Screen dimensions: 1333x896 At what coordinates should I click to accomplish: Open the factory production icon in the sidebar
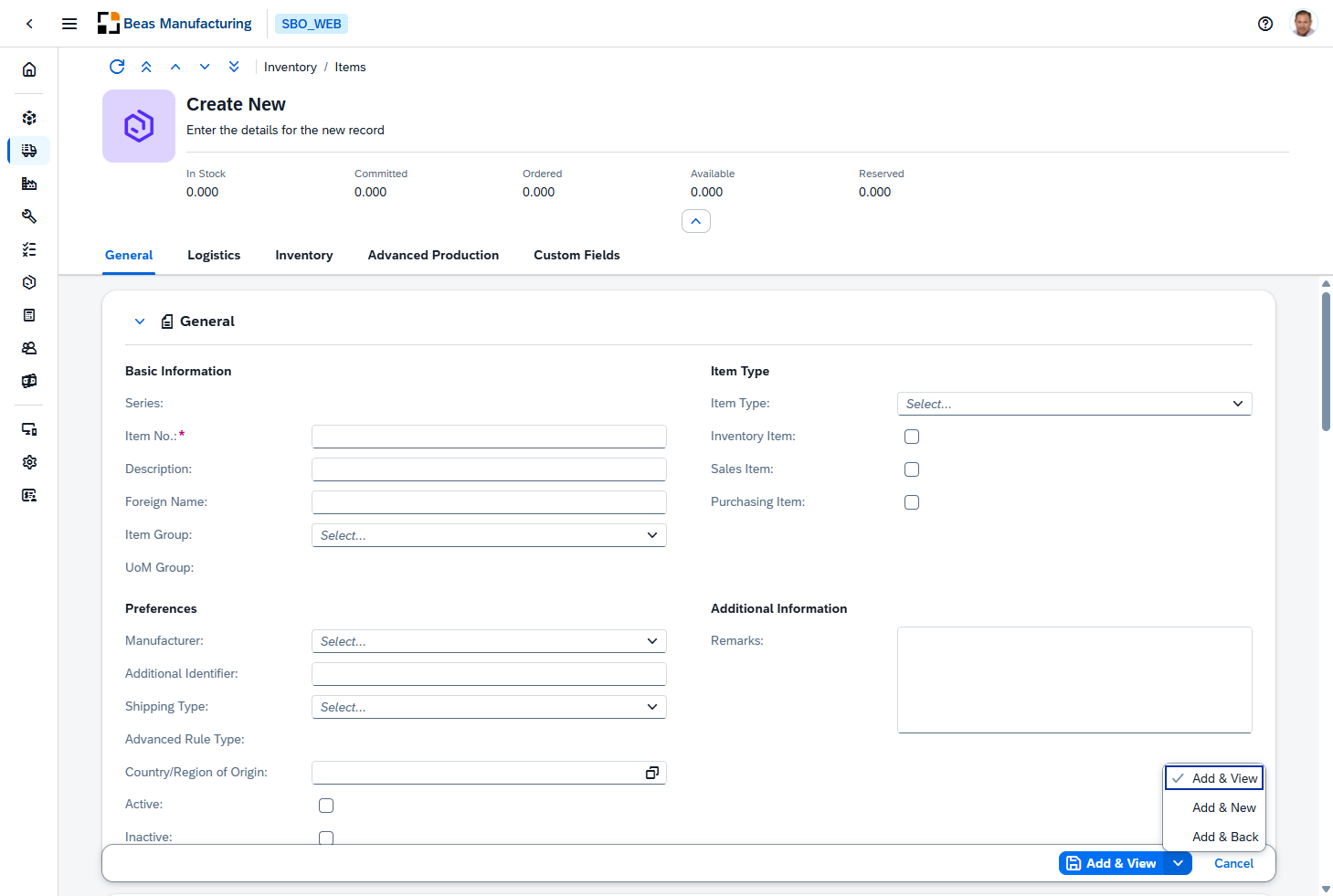point(29,184)
